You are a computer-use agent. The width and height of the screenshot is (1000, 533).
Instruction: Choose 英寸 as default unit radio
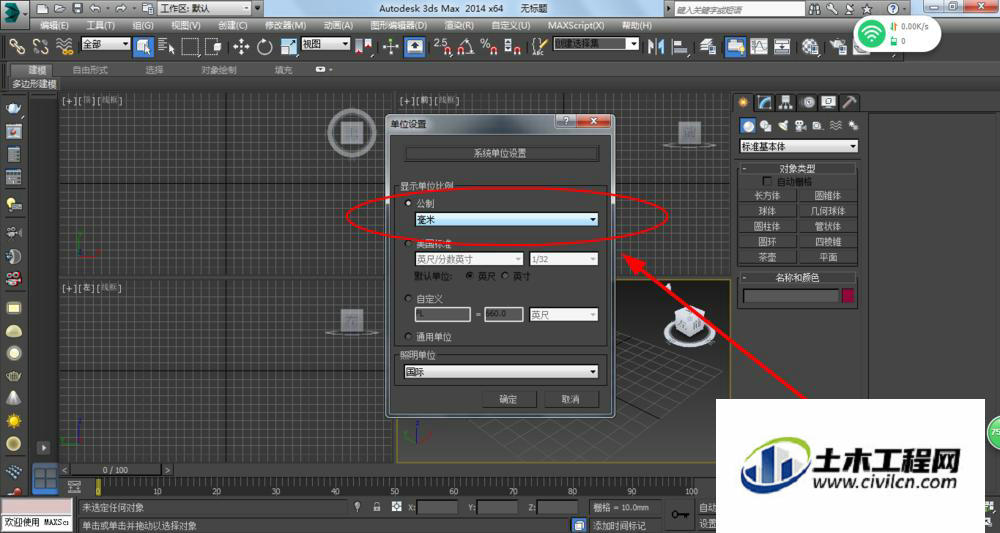click(x=505, y=276)
